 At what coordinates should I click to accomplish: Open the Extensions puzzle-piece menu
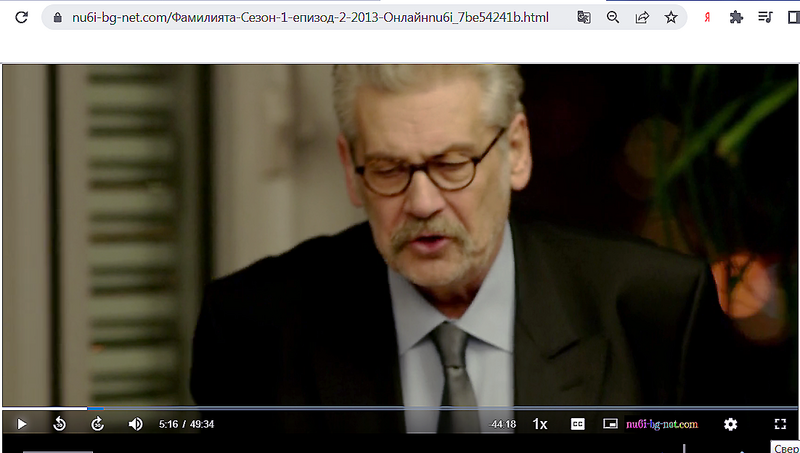click(x=736, y=17)
